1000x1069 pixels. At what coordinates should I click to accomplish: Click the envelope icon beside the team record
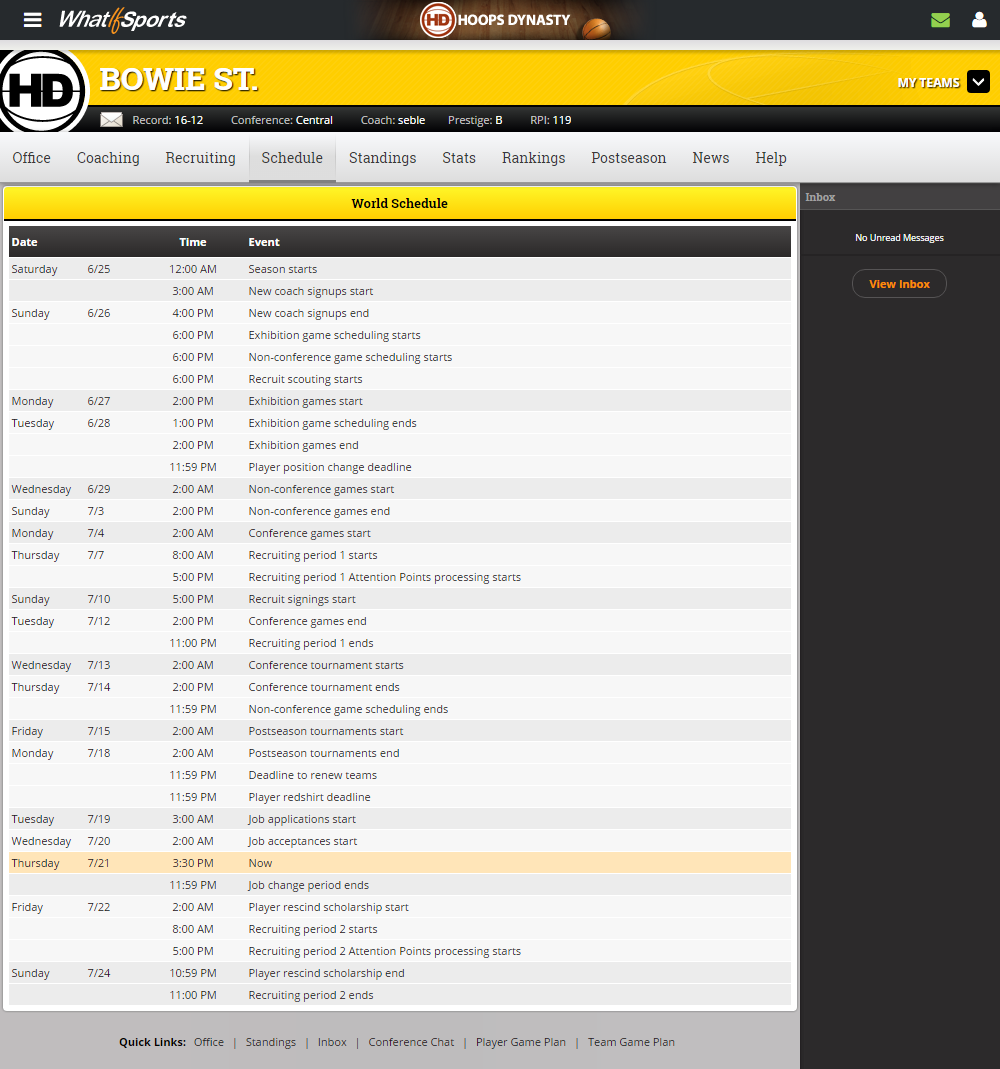pos(110,119)
